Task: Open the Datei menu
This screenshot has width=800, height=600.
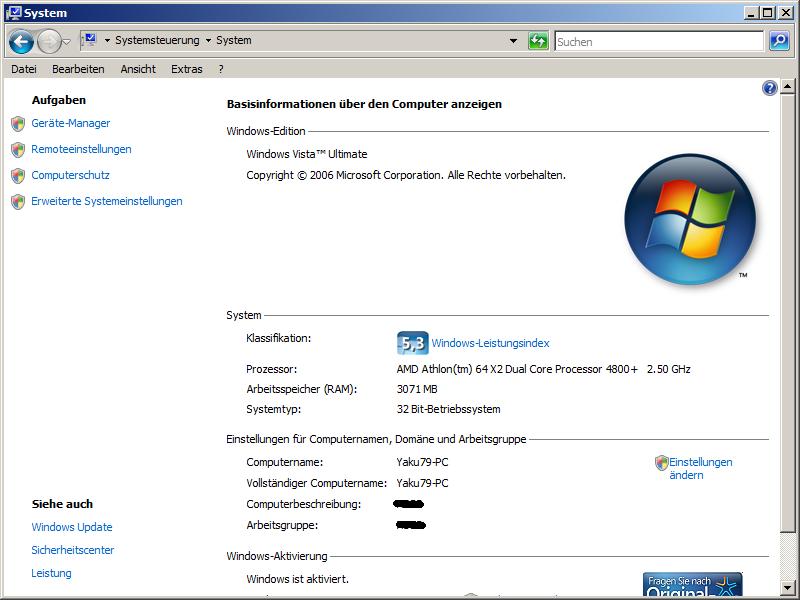Action: tap(24, 69)
